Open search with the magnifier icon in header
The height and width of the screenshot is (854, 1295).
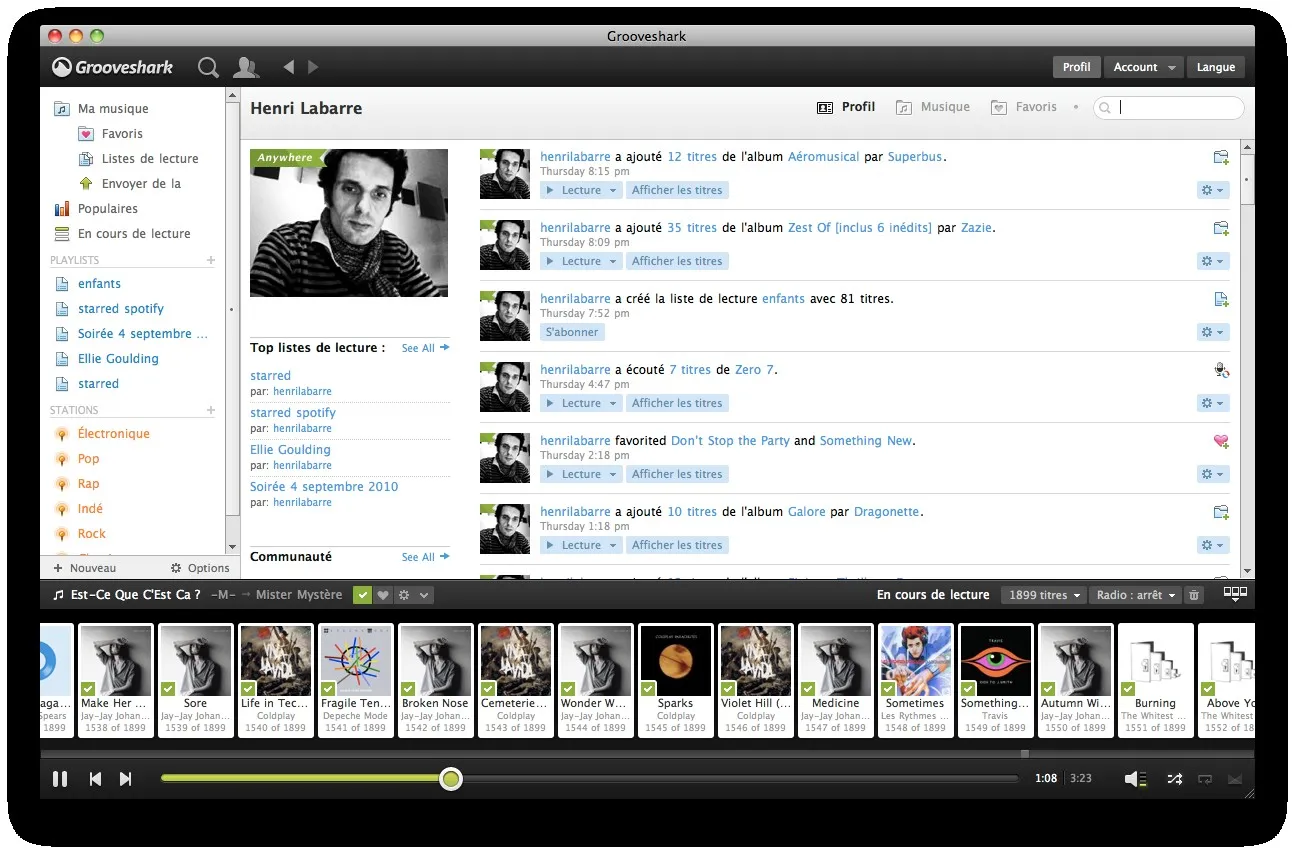[x=208, y=67]
